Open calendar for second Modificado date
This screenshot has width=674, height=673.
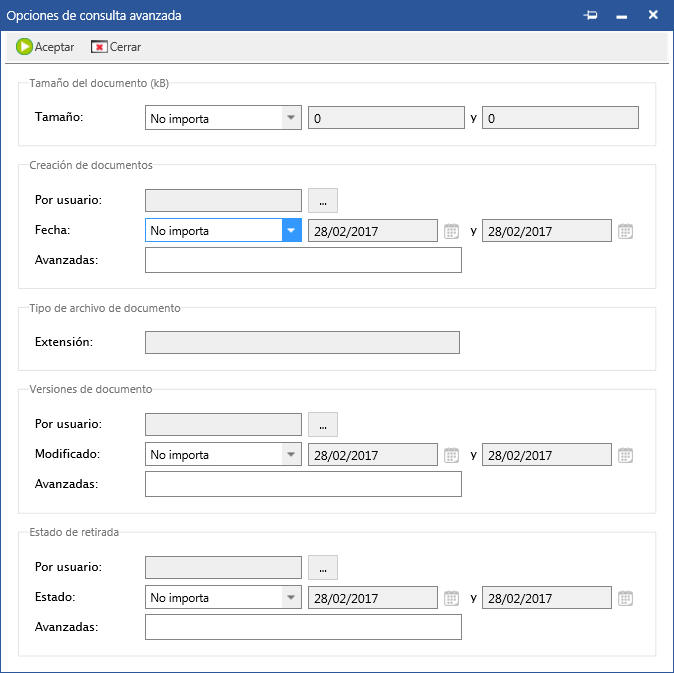point(625,455)
